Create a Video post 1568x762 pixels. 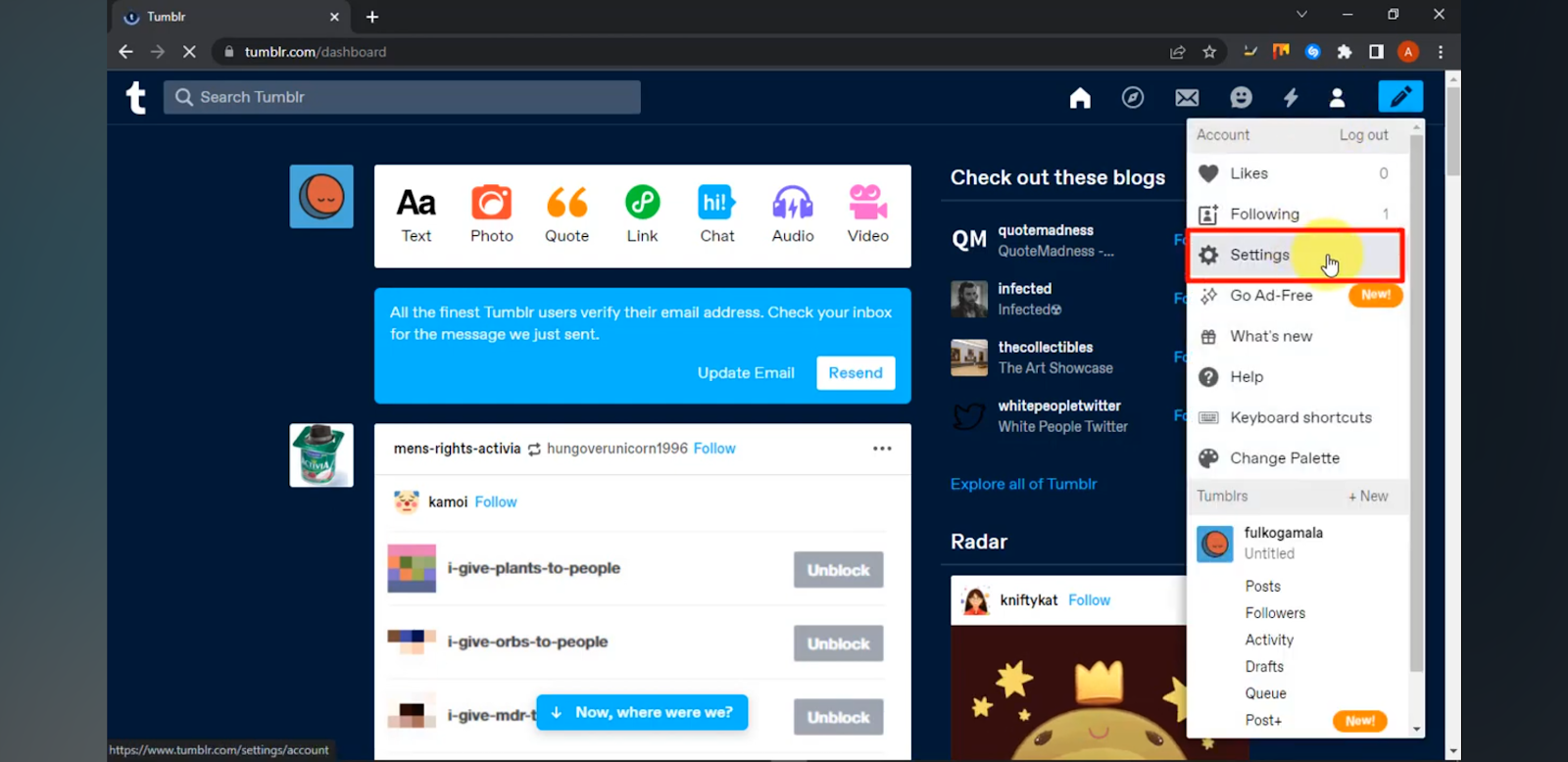(868, 214)
